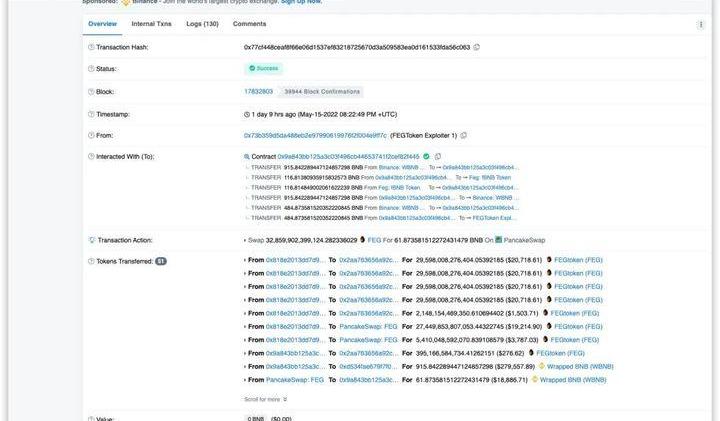Open the Logs (130) tab
The height and width of the screenshot is (421, 720).
pos(202,24)
